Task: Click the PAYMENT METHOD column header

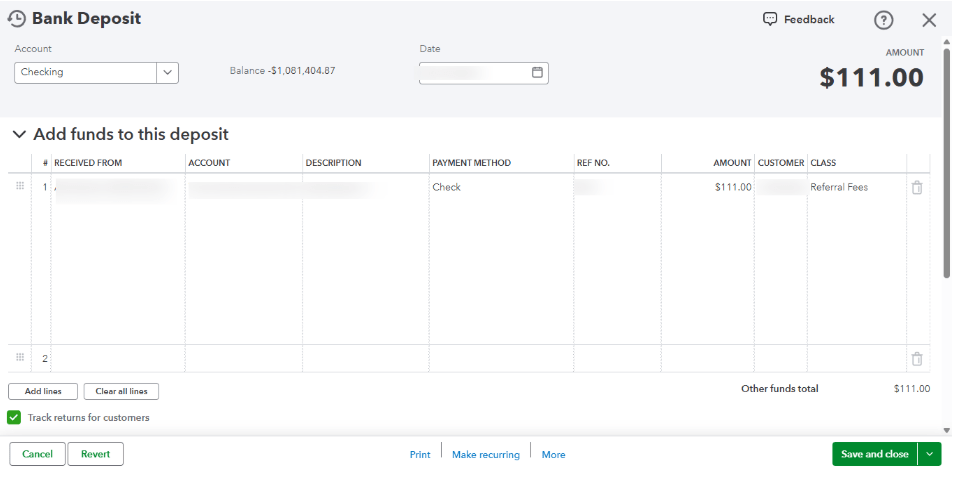Action: pyautogui.click(x=471, y=163)
